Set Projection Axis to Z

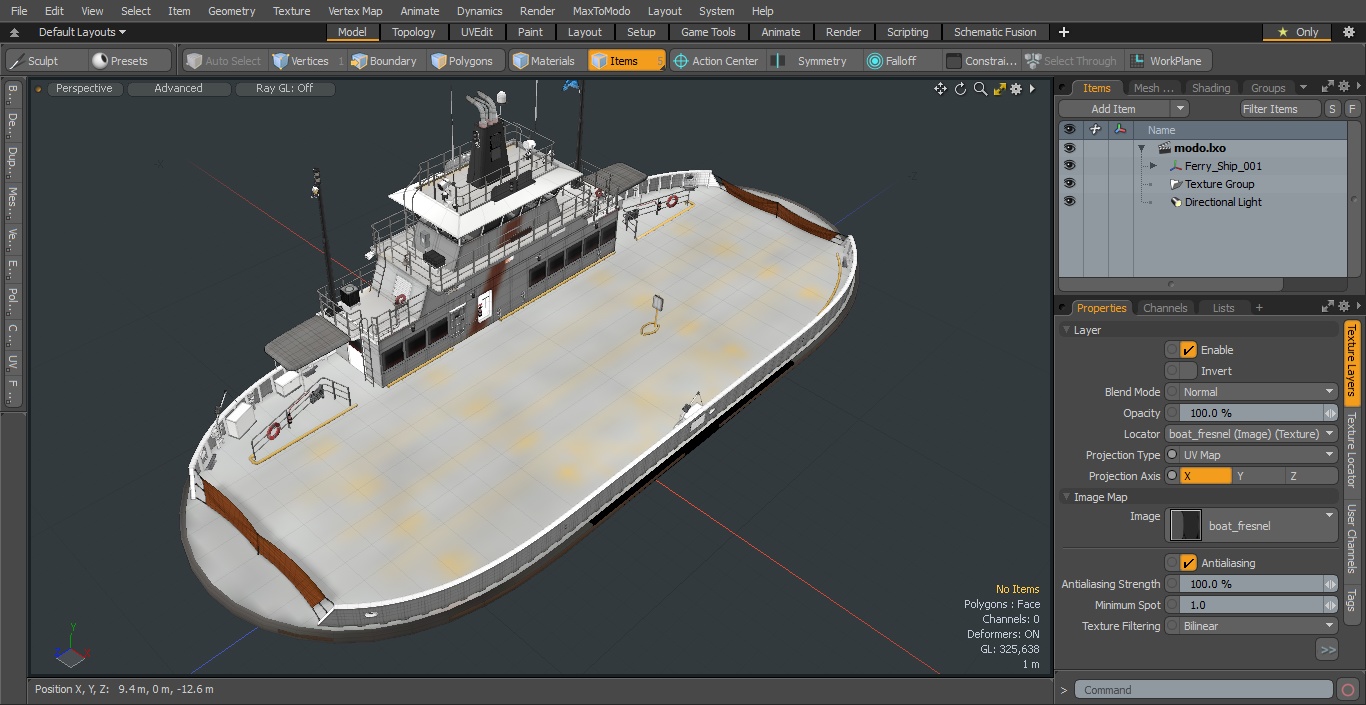(1311, 476)
